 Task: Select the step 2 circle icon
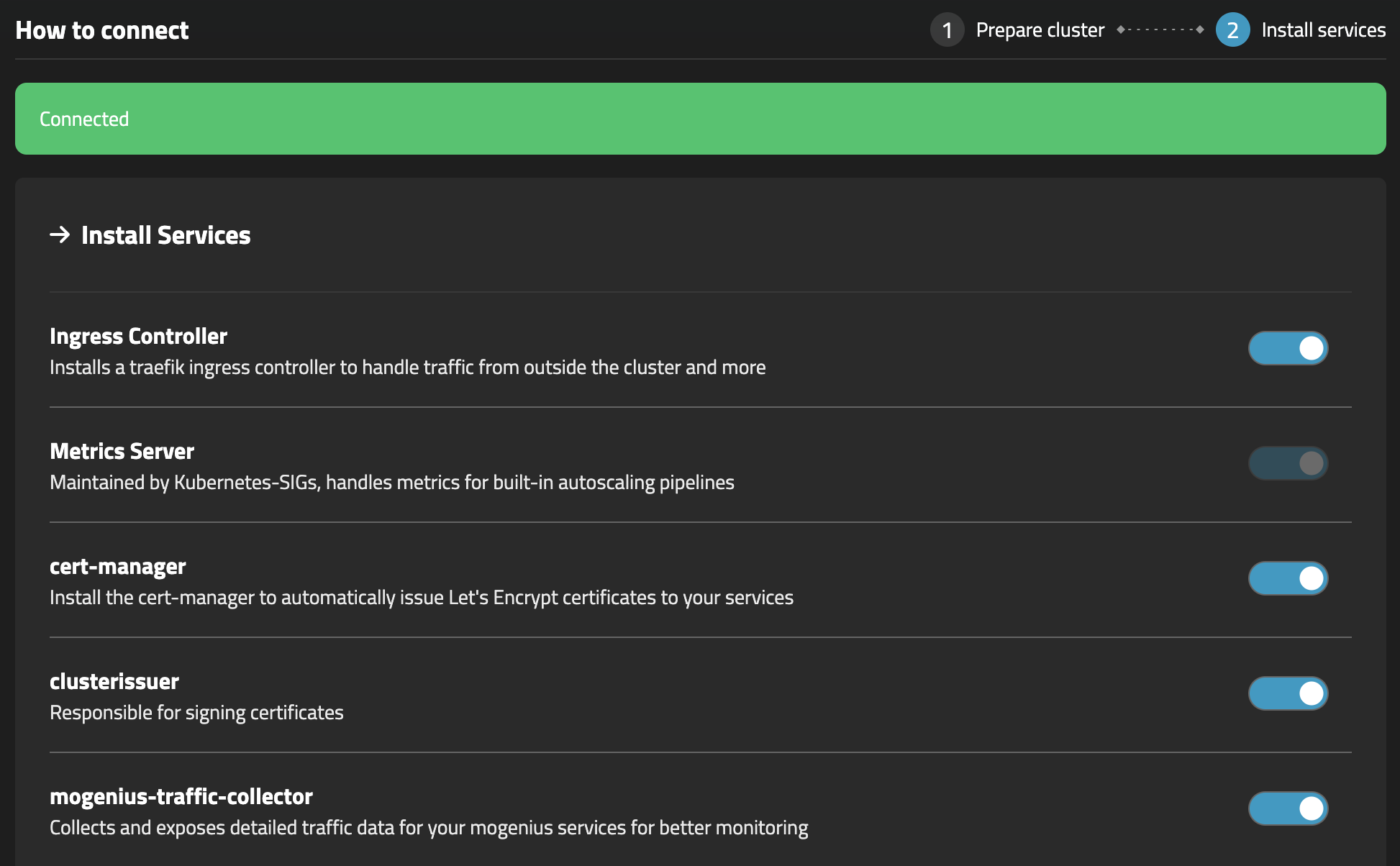tap(1232, 29)
